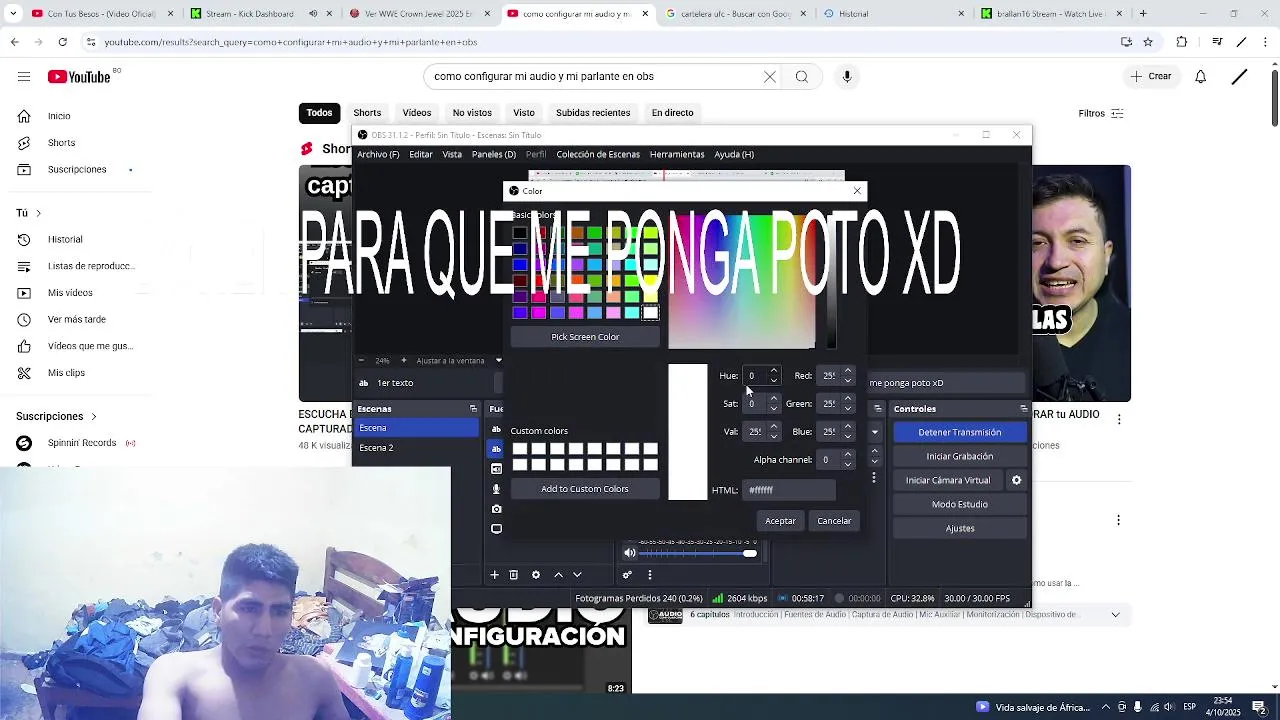Zoom in the OBS preview with plus
Image resolution: width=1280 pixels, height=720 pixels.
tap(403, 360)
